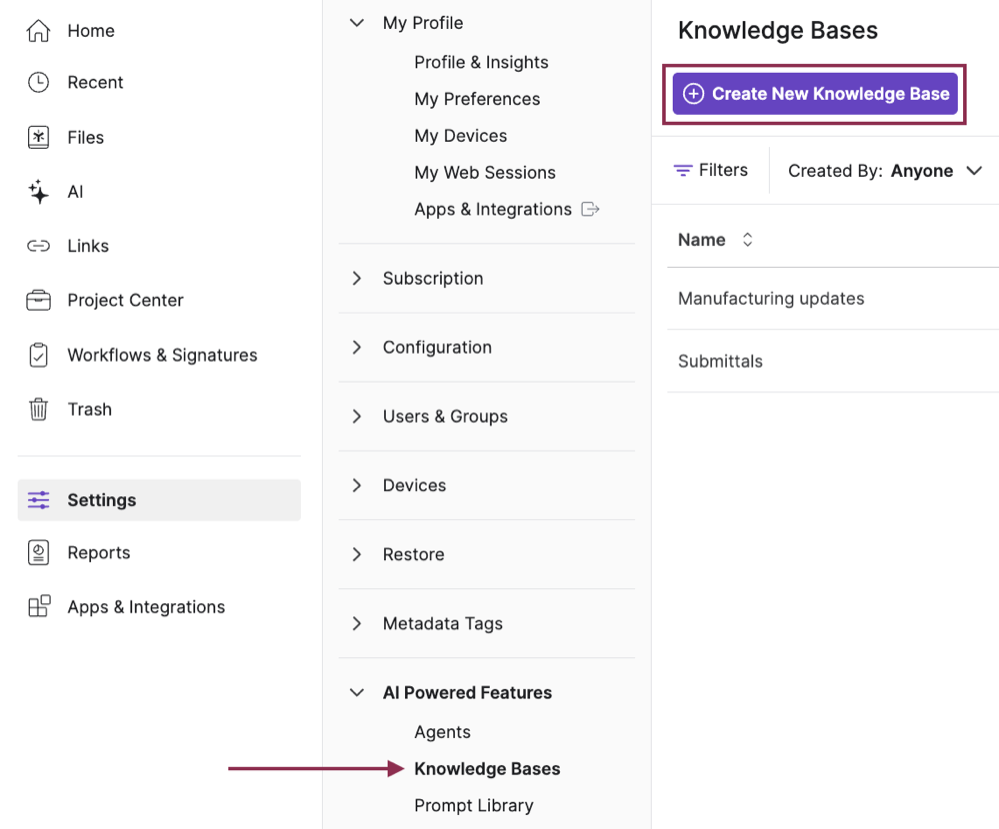This screenshot has height=829, width=999.
Task: Open the Apps & Integrations external link icon
Action: point(589,209)
